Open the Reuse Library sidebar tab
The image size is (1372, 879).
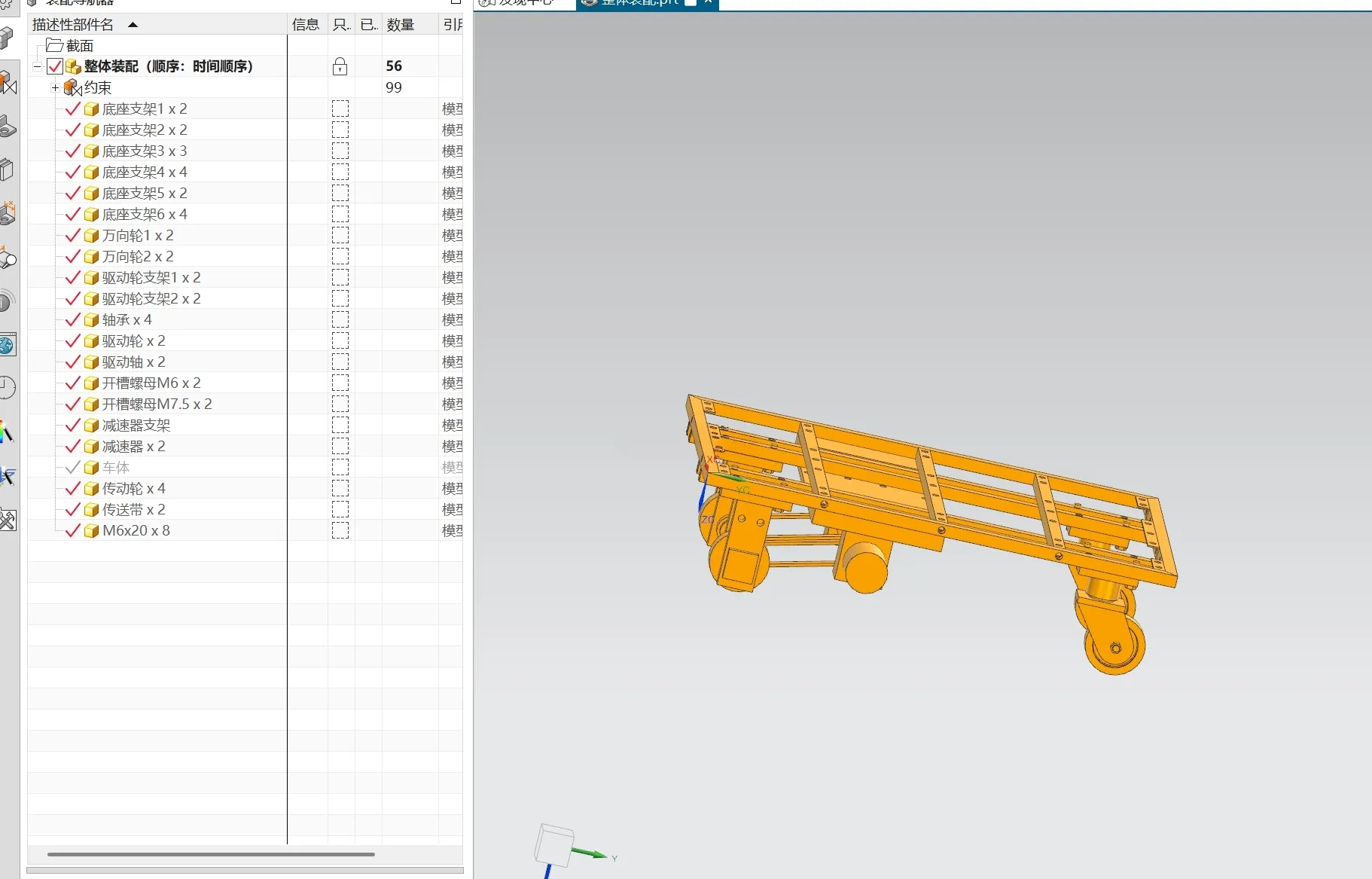pyautogui.click(x=8, y=170)
